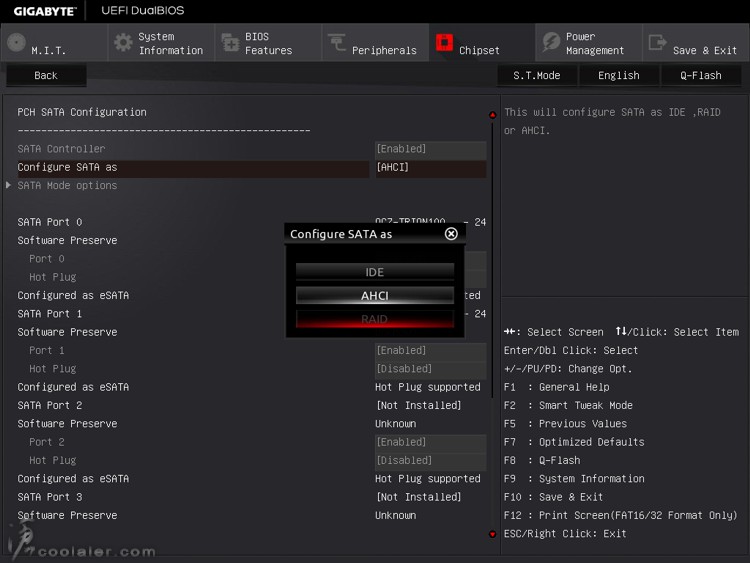Click F8 Q-Flash help line
This screenshot has width=750, height=563.
click(x=542, y=461)
